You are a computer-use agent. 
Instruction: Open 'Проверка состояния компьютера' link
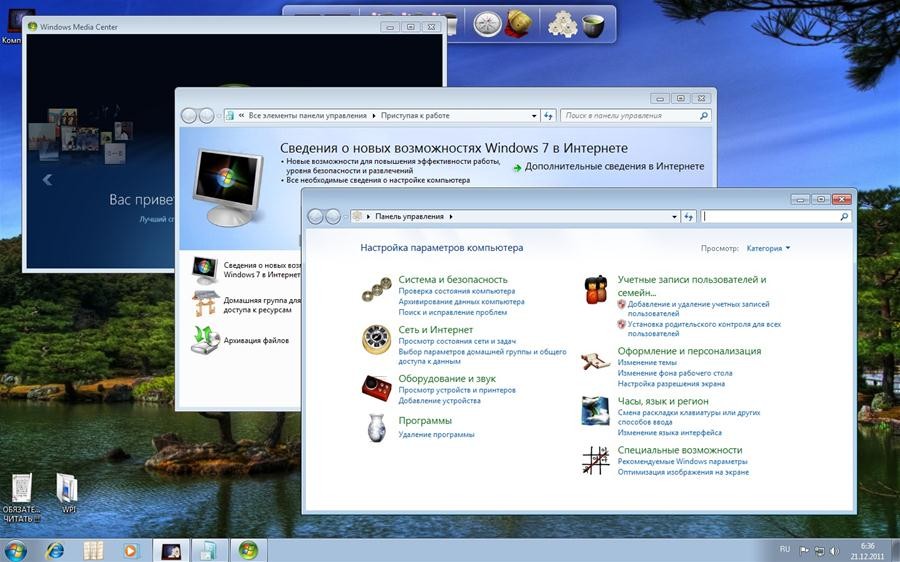coord(457,292)
